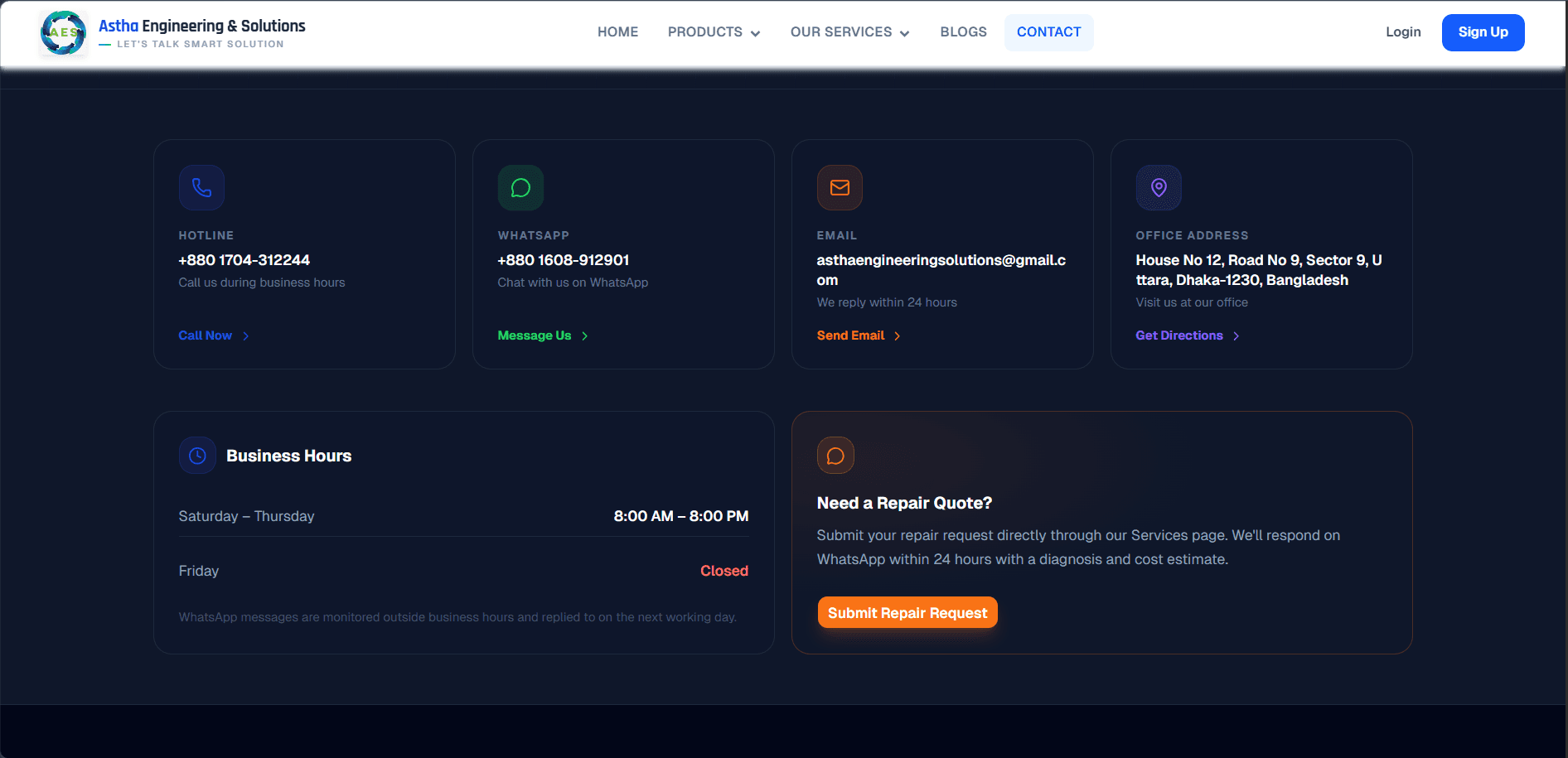Click the Astha Engineering & Solutions title
The image size is (1568, 758).
coord(202,26)
